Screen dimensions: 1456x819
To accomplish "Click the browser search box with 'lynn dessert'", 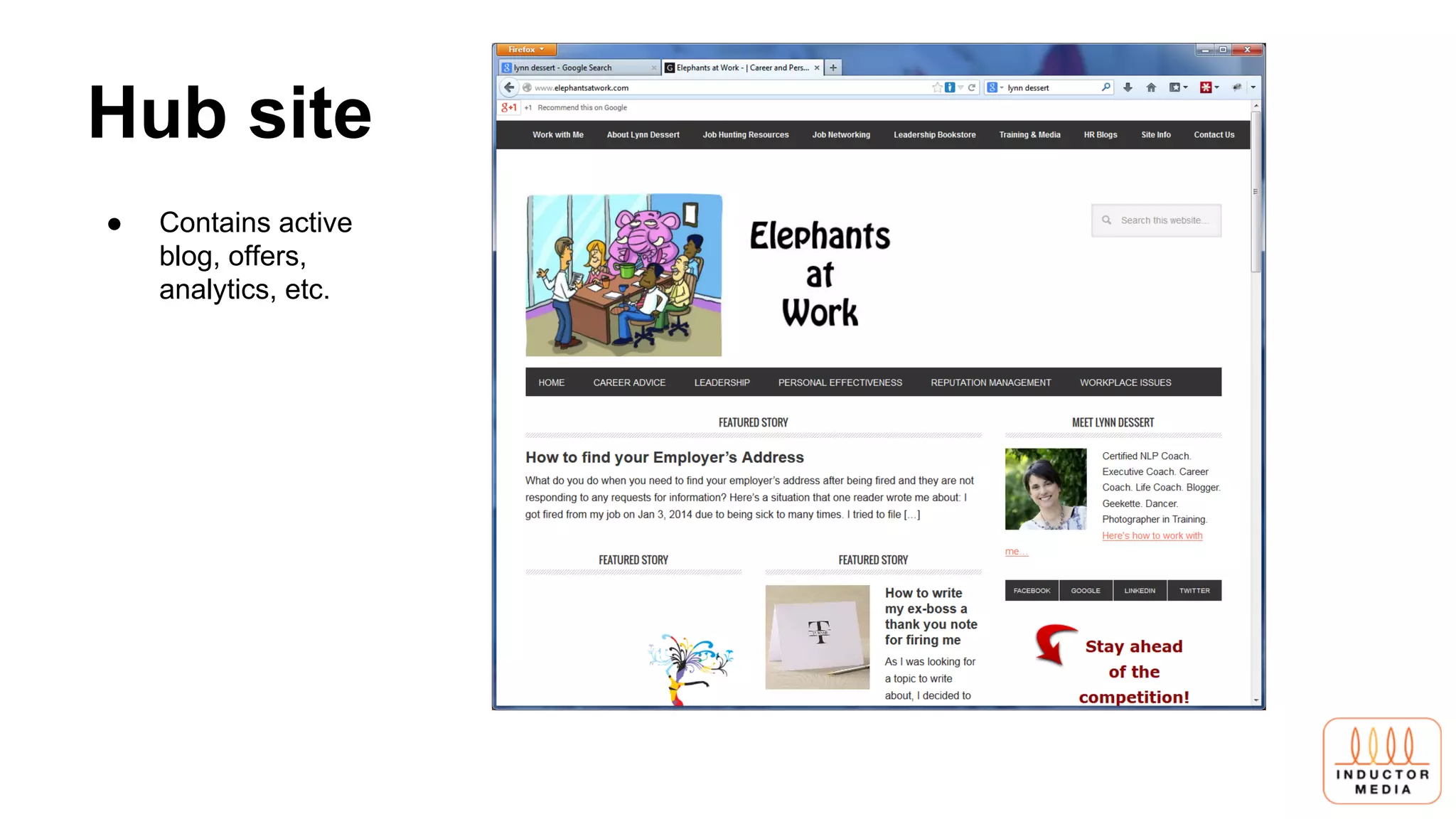I will point(1051,87).
